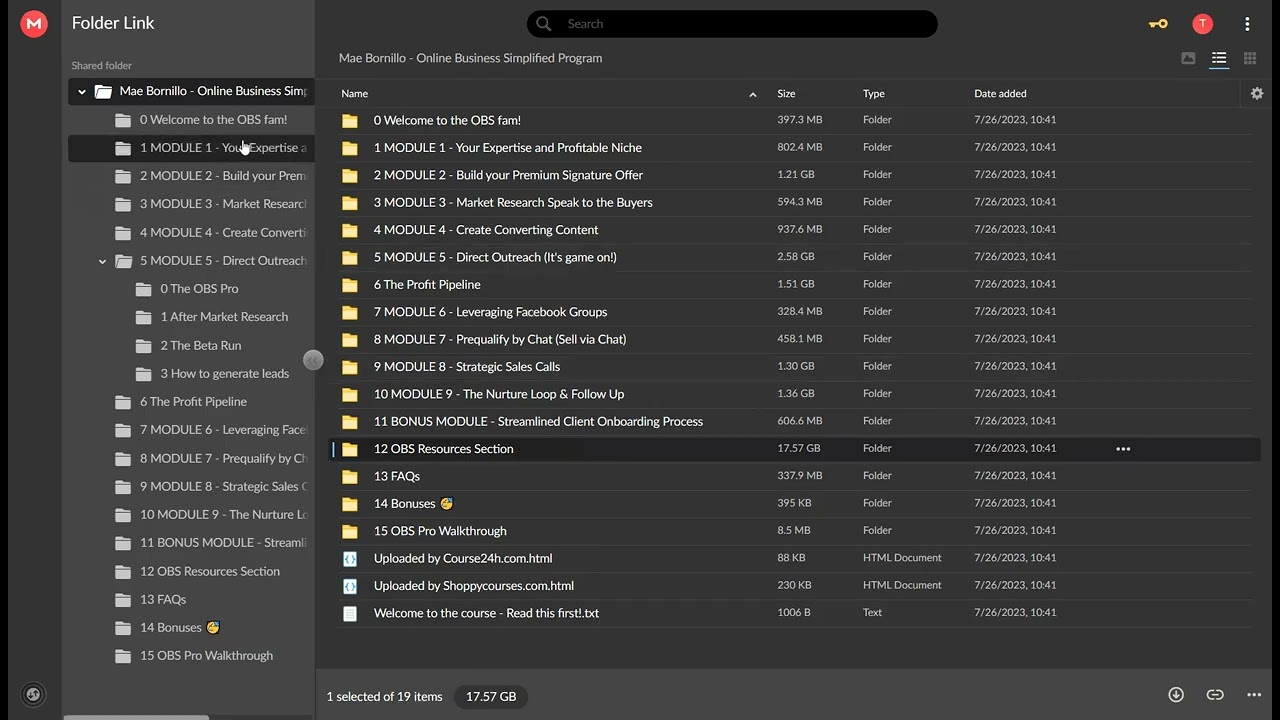
Task: Open 2 MODULE 2 - Build your Premium row
Action: 796,175
